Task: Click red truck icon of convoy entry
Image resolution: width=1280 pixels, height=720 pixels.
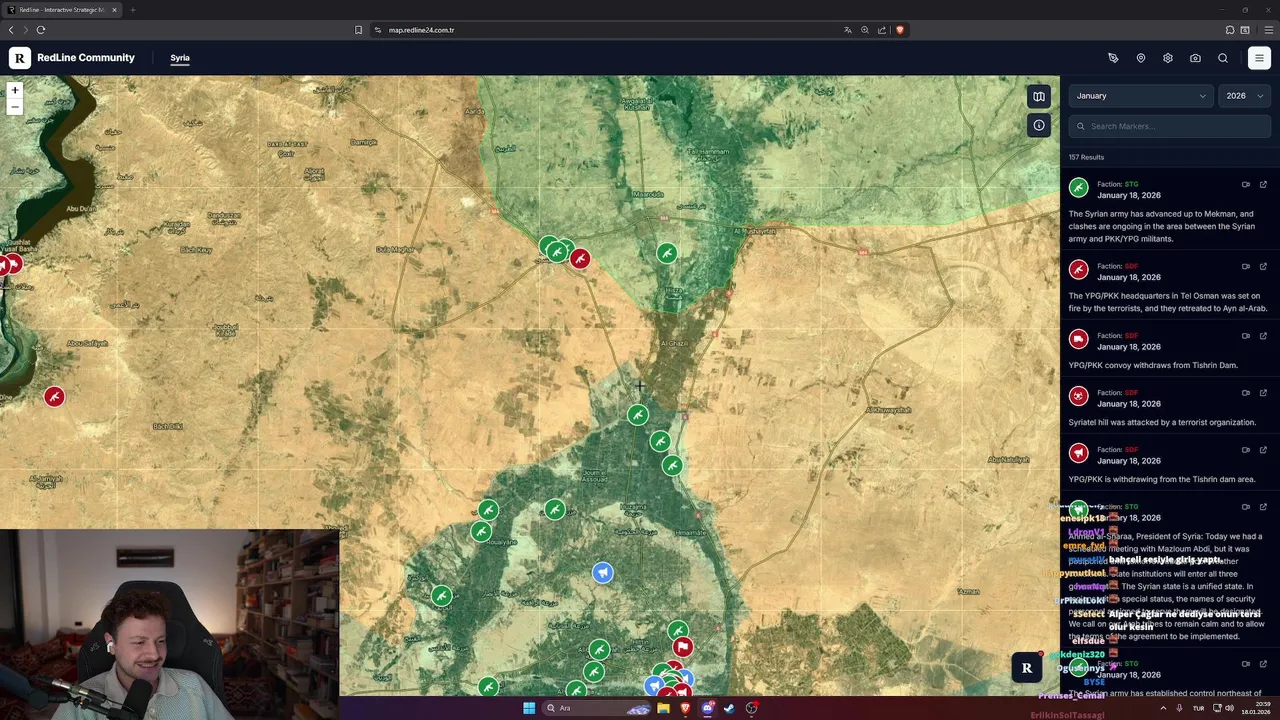Action: [1078, 339]
